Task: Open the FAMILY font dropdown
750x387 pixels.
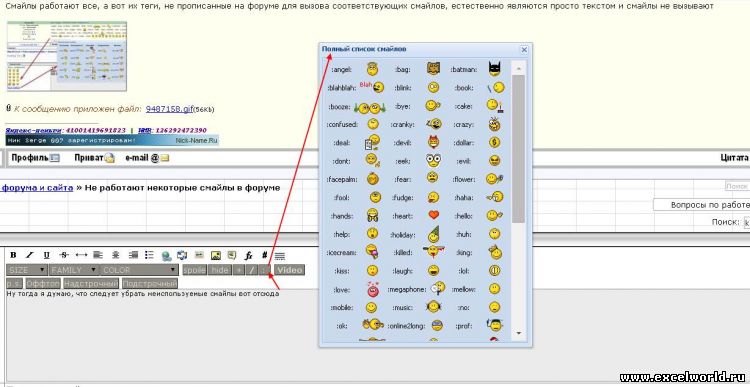Action: 74,270
